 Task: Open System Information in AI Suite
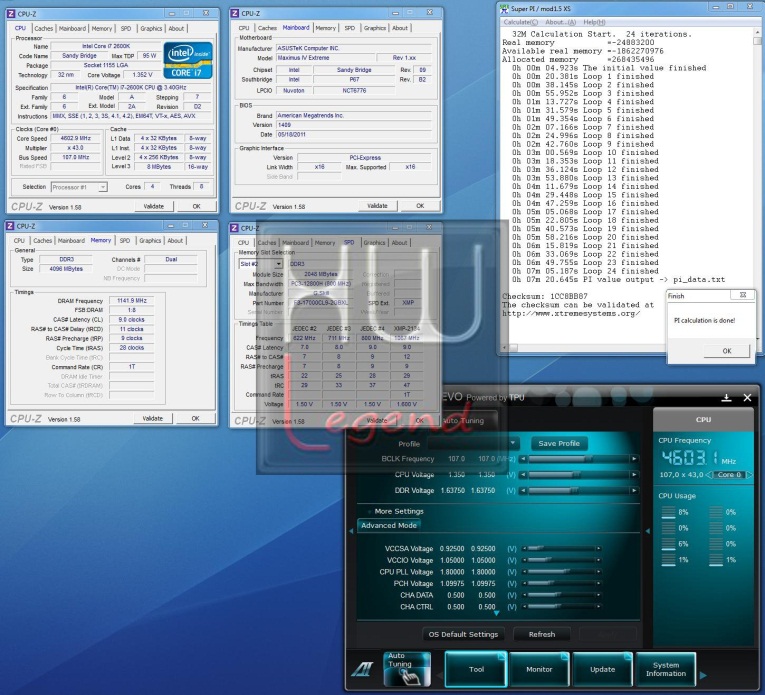coord(666,669)
